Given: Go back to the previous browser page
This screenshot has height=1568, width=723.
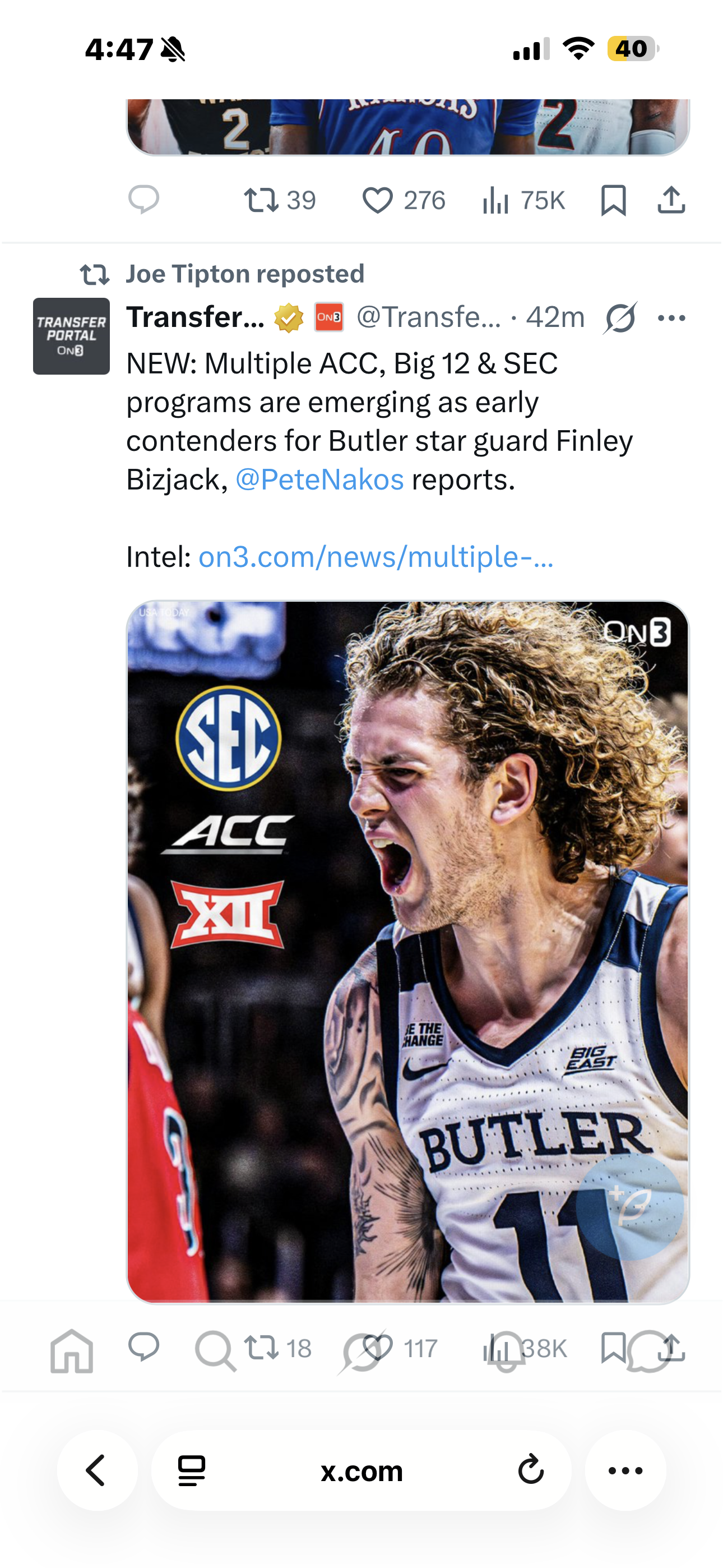Looking at the screenshot, I should coord(97,1470).
